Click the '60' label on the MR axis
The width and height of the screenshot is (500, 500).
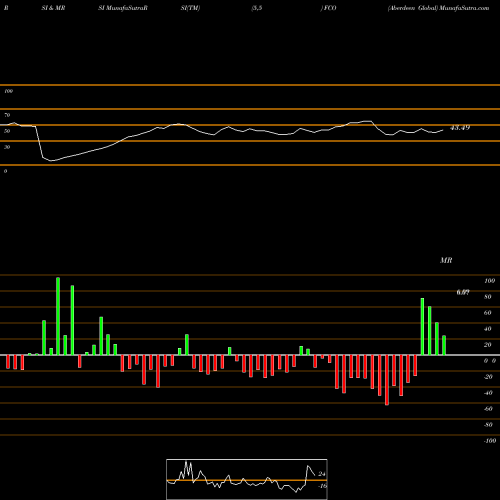click(488, 313)
